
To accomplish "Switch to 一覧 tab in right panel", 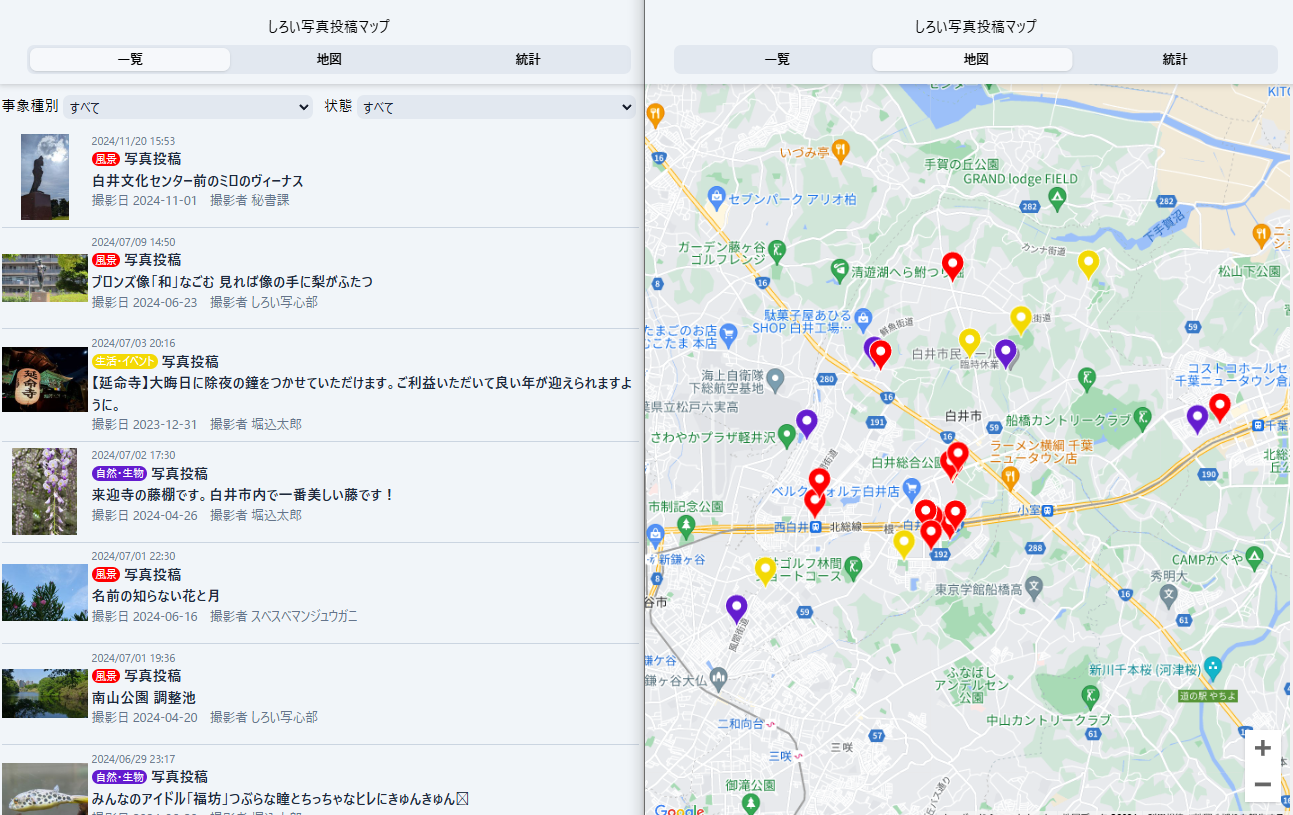I will tap(777, 59).
